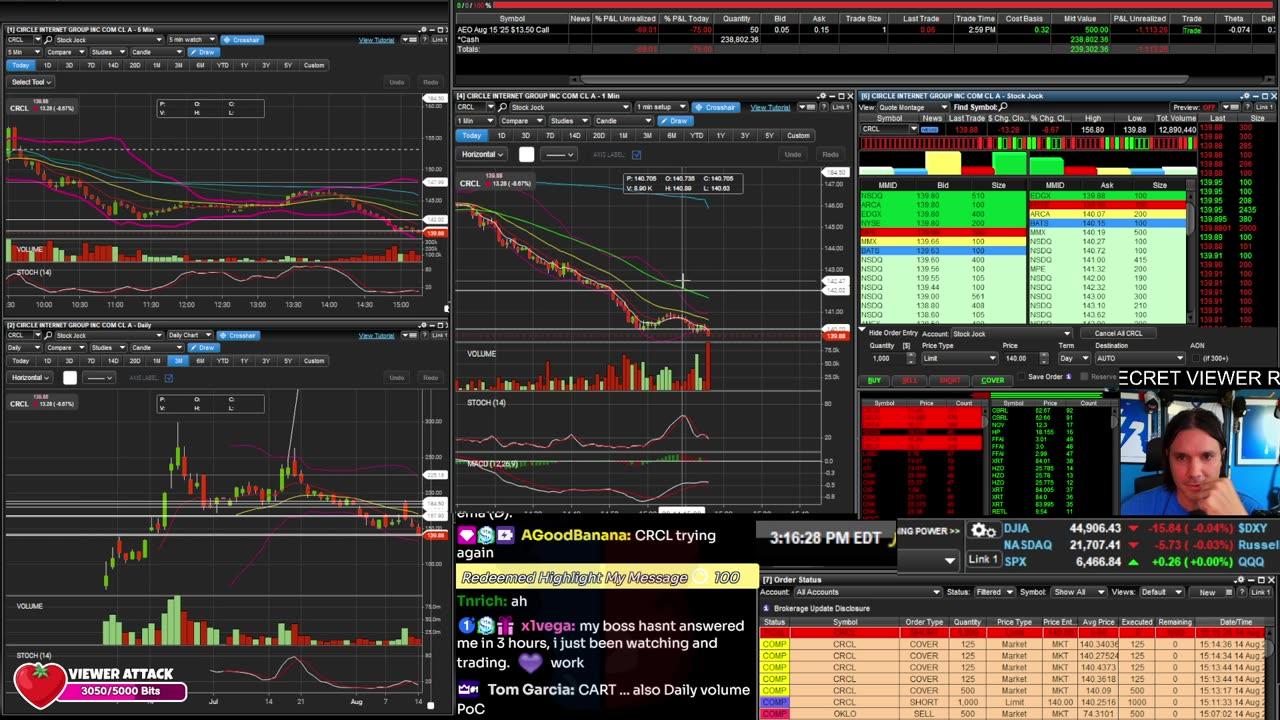Select the 14D range tab in 5 Min chart
The height and width of the screenshot is (720, 1280).
pyautogui.click(x=113, y=65)
